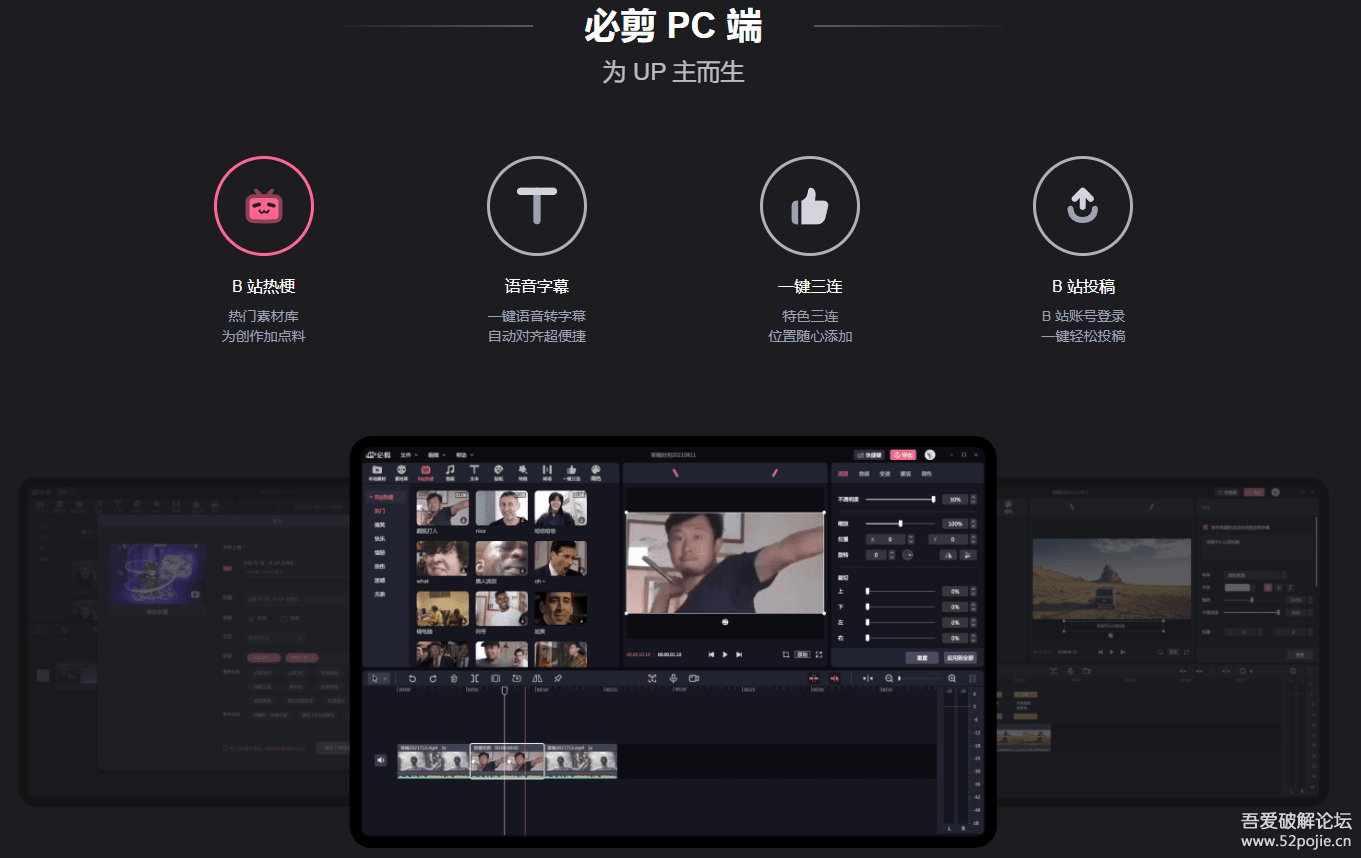Screen dimensions: 1361x858
Task: Select the 'nice' meme thumbnail
Action: (x=501, y=508)
